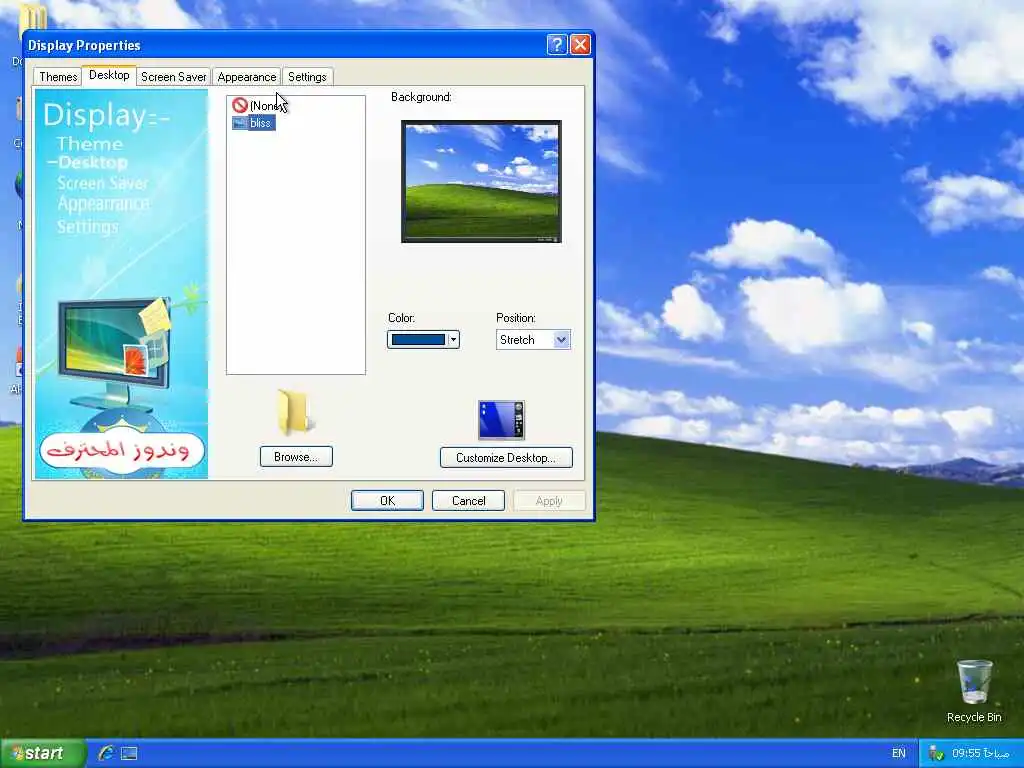Confirm with the OK button
This screenshot has height=768, width=1024.
point(387,500)
